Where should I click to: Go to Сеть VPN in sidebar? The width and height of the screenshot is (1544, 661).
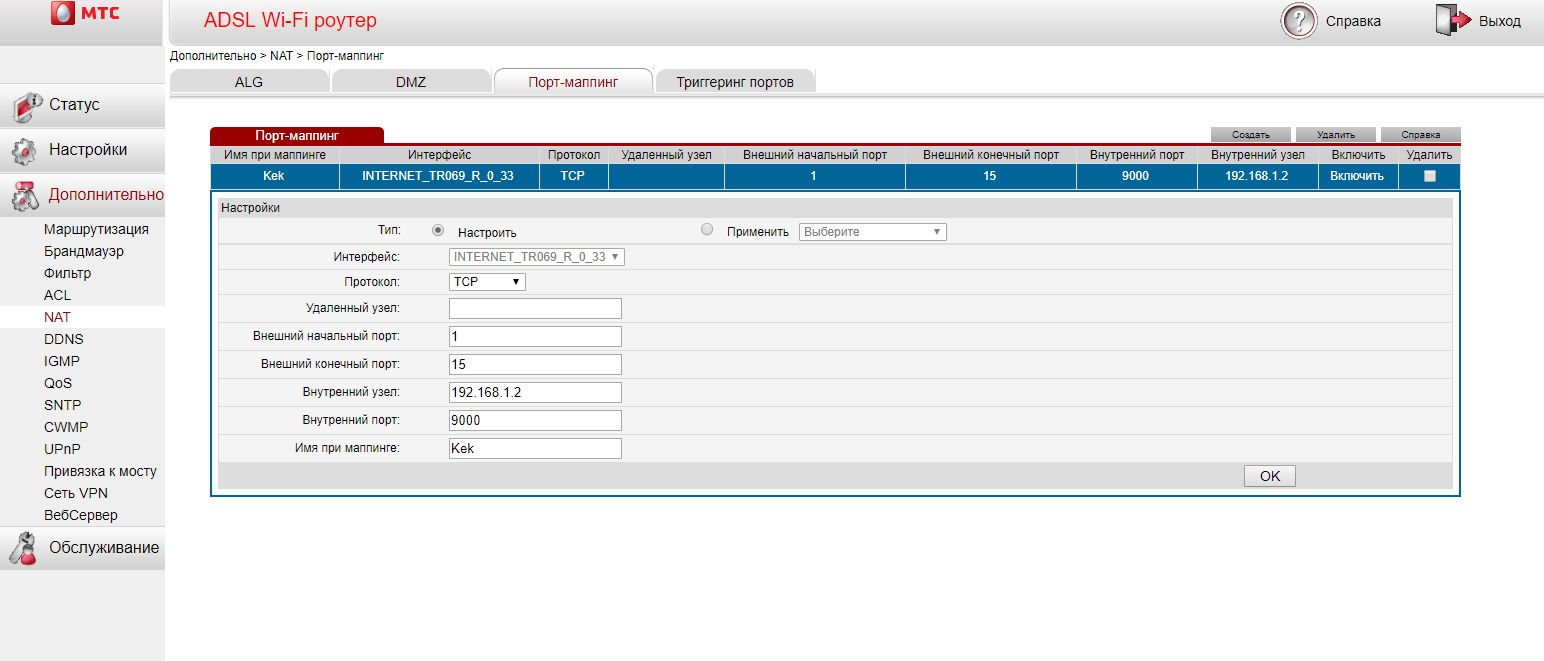(x=76, y=493)
